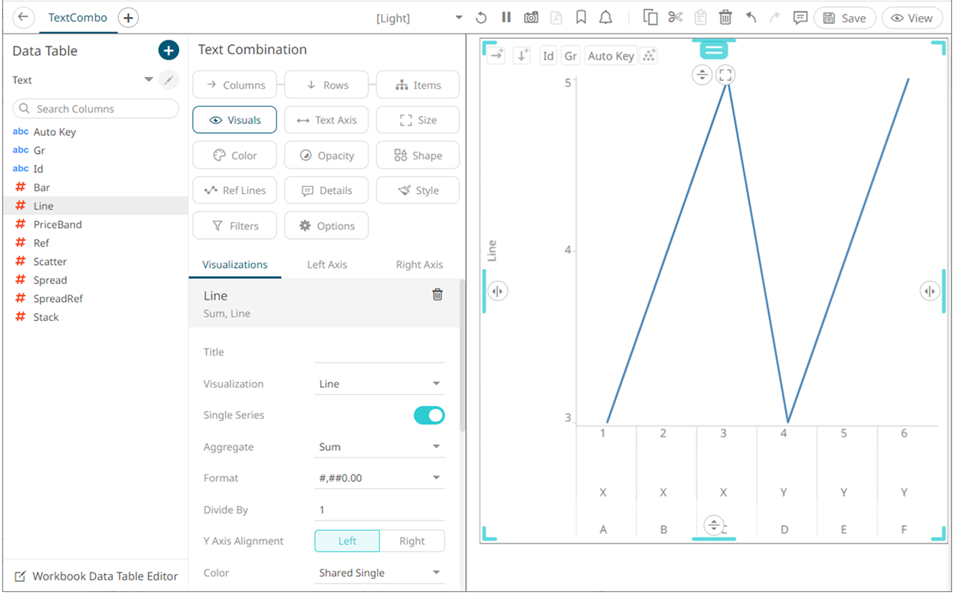The image size is (955, 595).
Task: Open Workbook Data Table Editor link
Action: click(x=96, y=576)
